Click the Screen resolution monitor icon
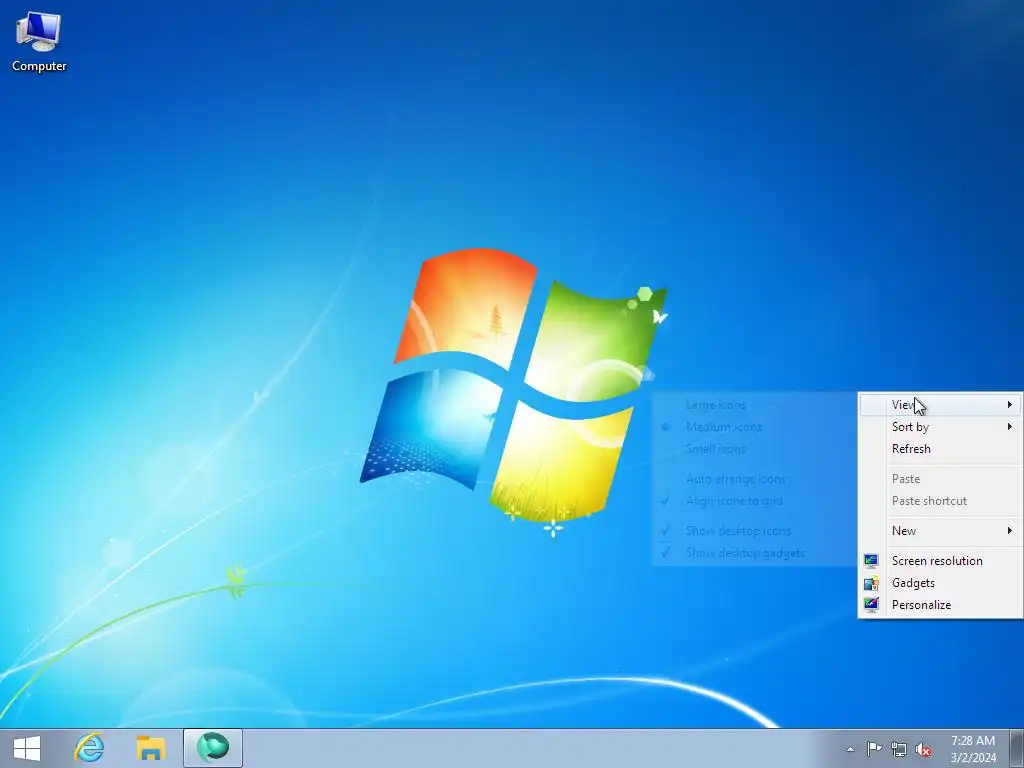Viewport: 1024px width, 768px height. tap(871, 561)
